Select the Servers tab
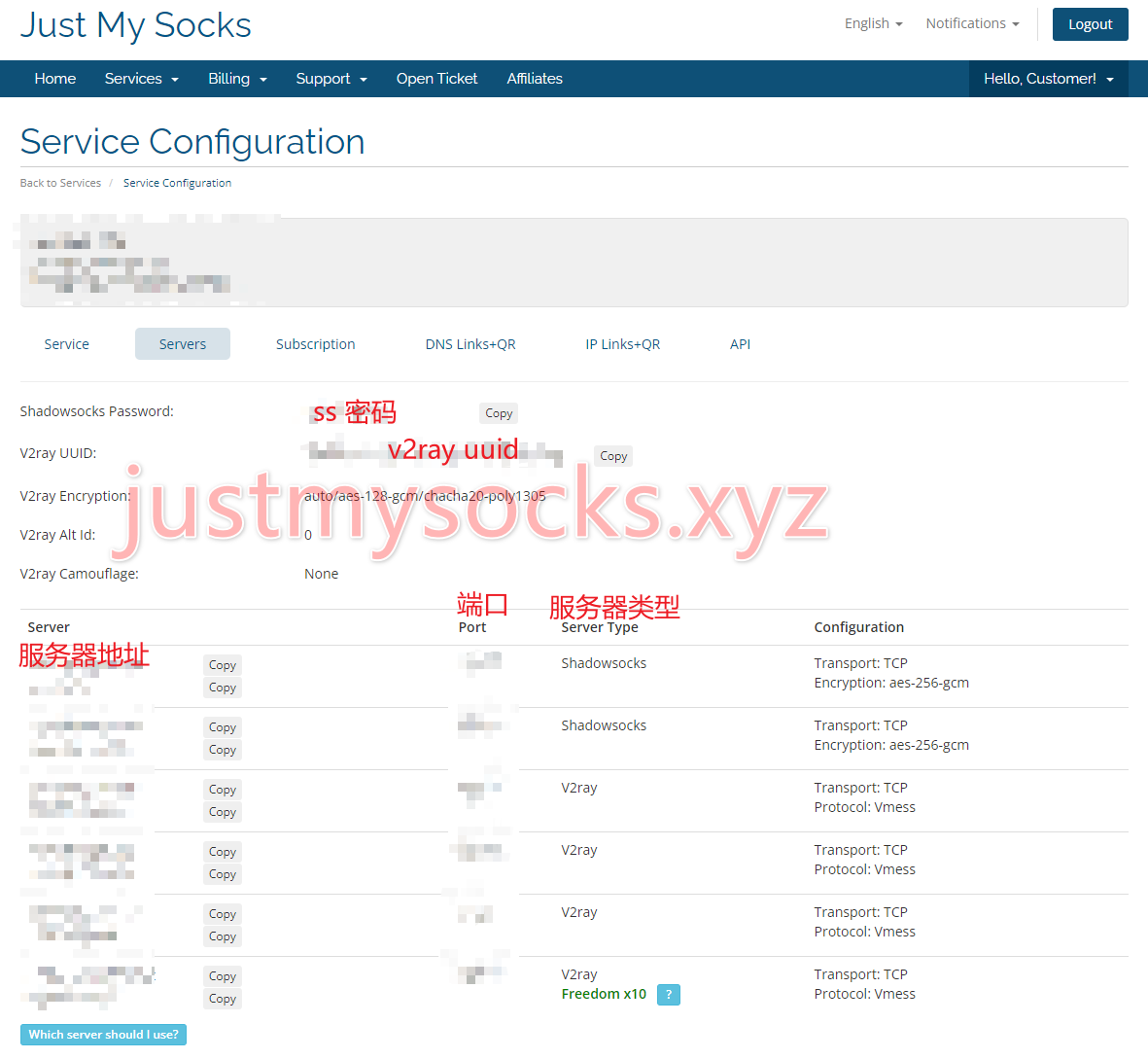Image resolution: width=1148 pixels, height=1059 pixels. point(183,344)
